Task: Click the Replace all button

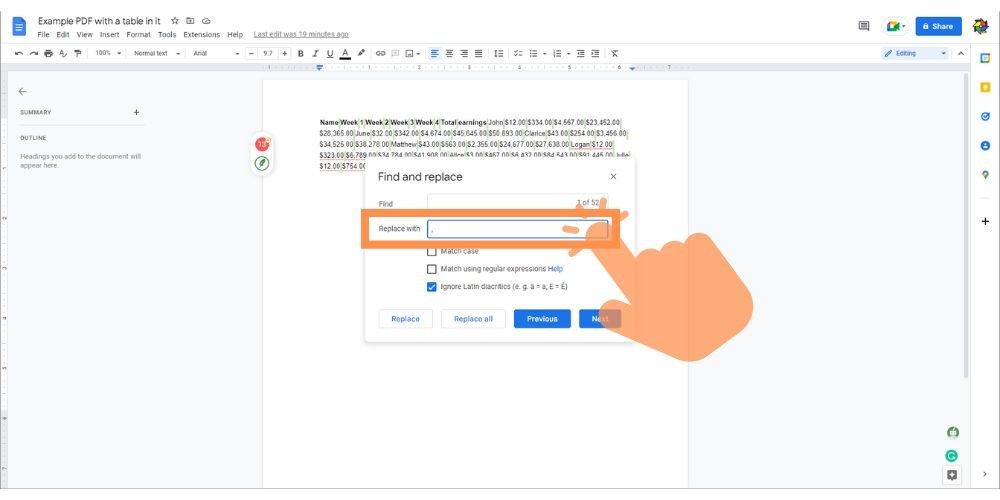Action: coord(473,319)
